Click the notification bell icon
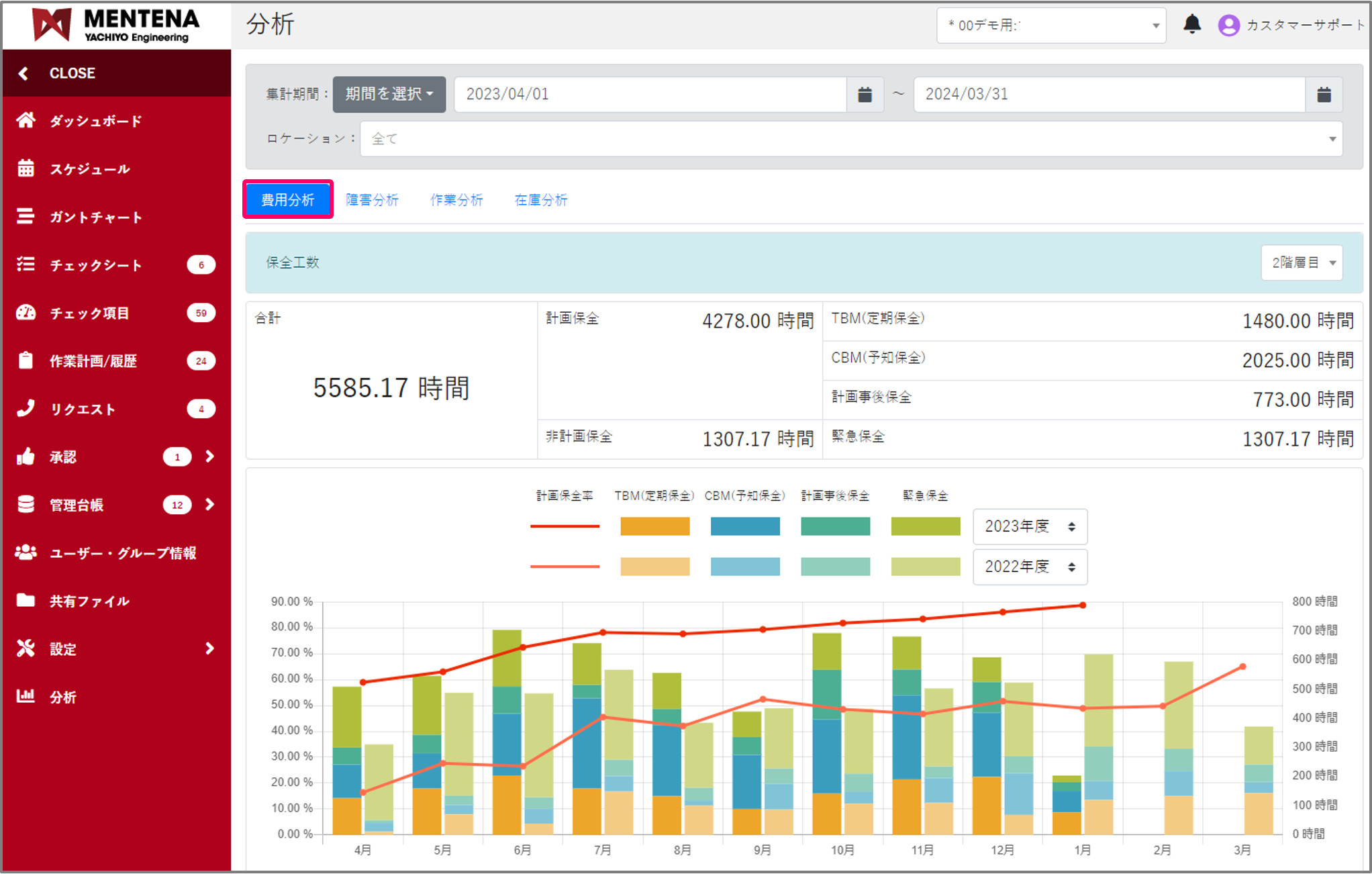The height and width of the screenshot is (874, 1372). click(x=1191, y=25)
